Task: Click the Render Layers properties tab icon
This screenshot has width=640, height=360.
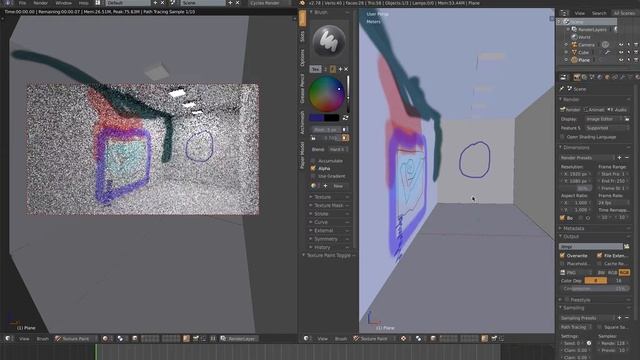Action: tap(584, 77)
